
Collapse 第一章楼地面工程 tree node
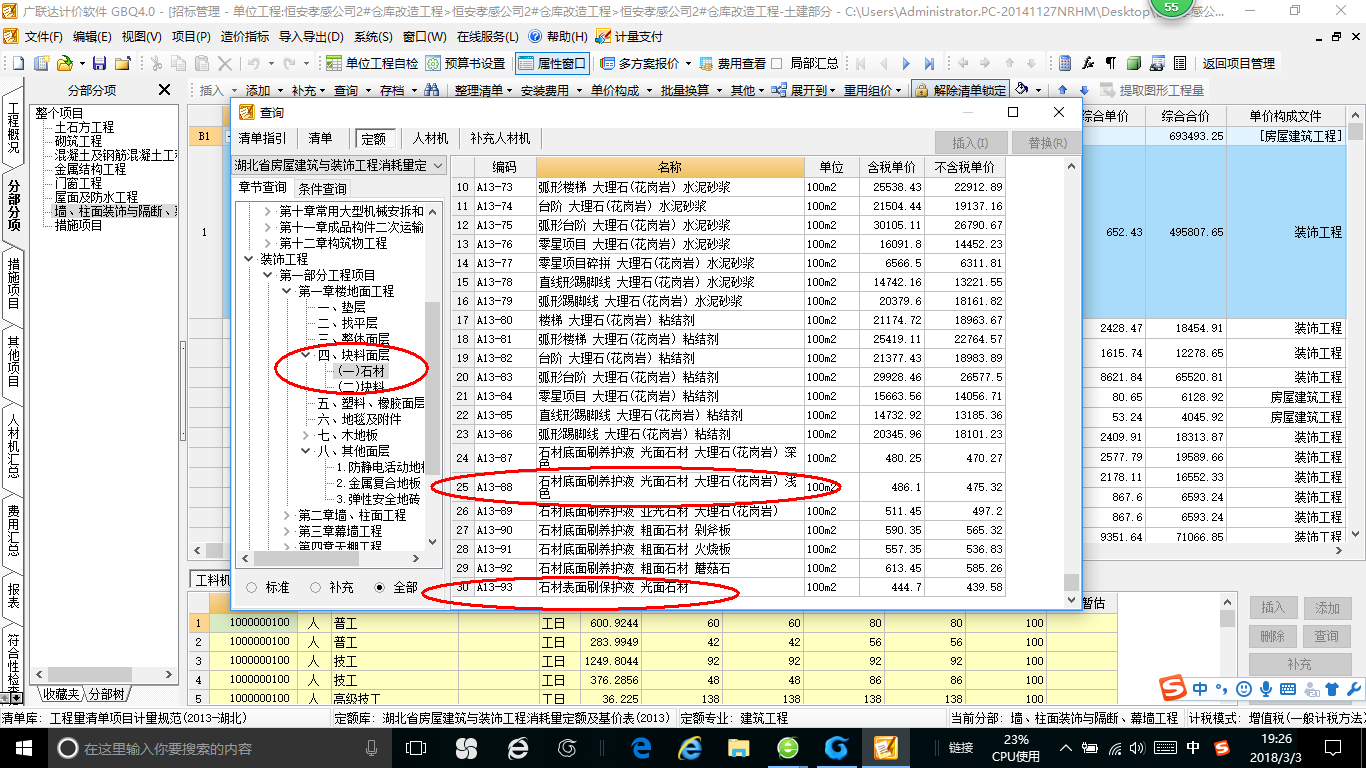(x=286, y=291)
